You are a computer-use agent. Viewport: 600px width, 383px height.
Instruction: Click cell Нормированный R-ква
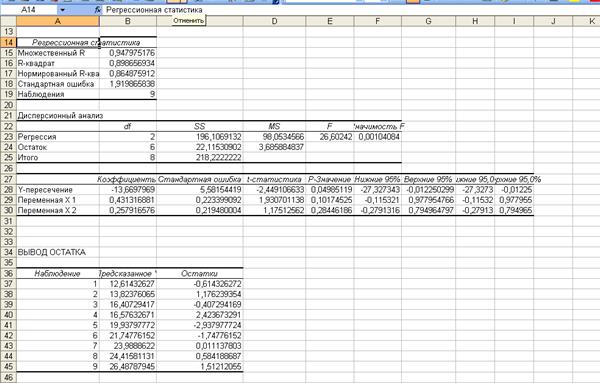tap(58, 73)
